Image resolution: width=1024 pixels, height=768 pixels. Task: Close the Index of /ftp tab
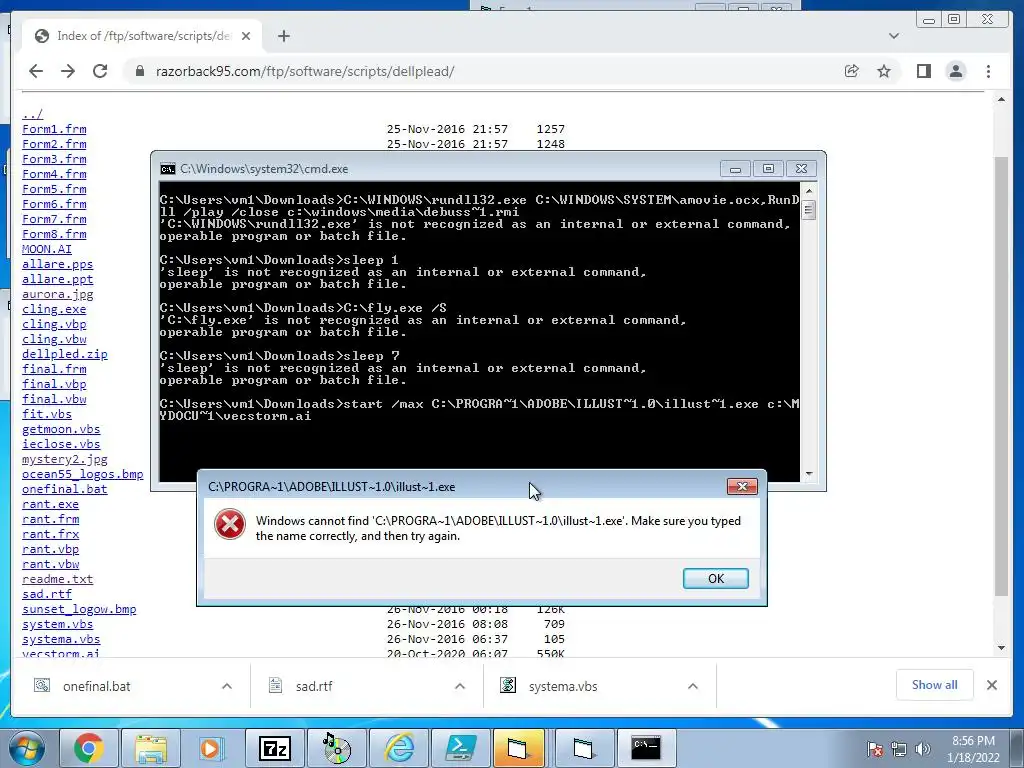(246, 36)
